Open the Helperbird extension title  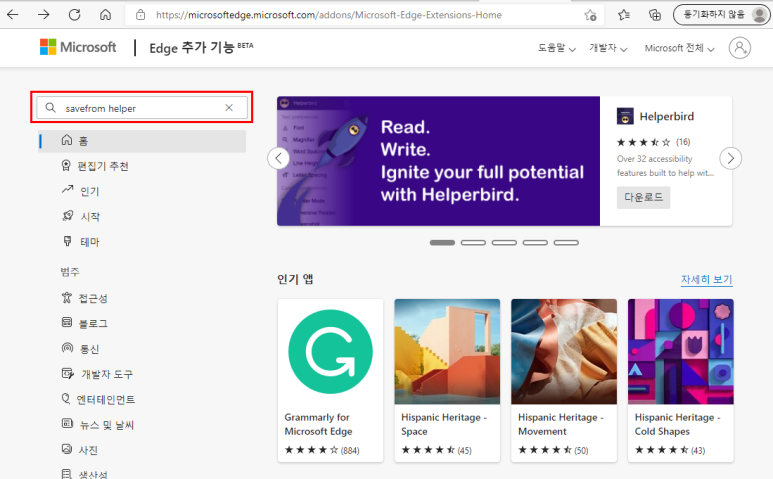coord(667,116)
